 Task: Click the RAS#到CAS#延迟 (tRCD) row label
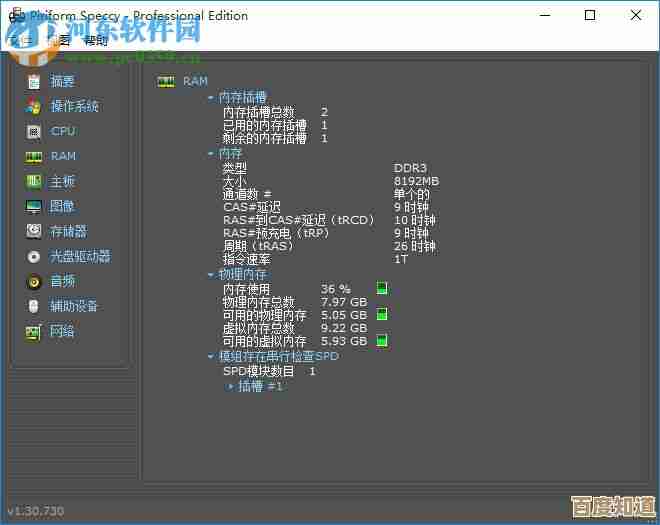pos(298,220)
